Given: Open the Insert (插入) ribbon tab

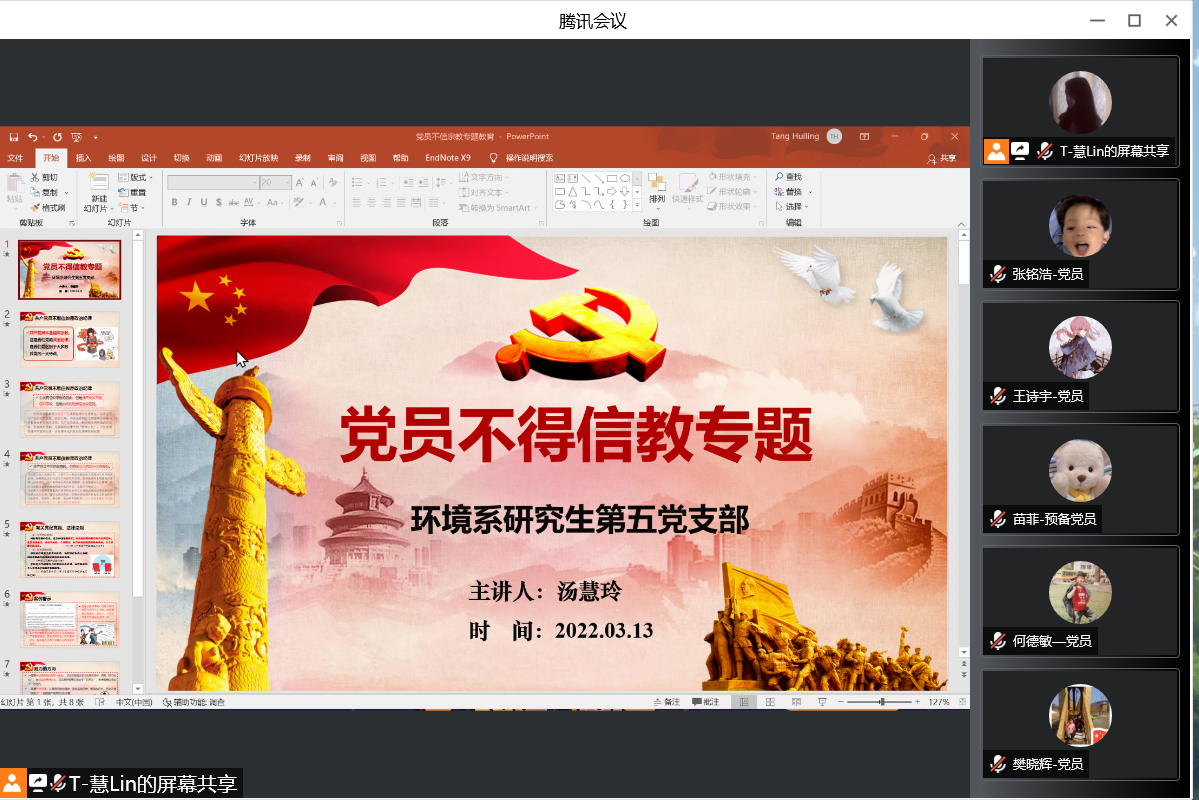Looking at the screenshot, I should pos(83,158).
